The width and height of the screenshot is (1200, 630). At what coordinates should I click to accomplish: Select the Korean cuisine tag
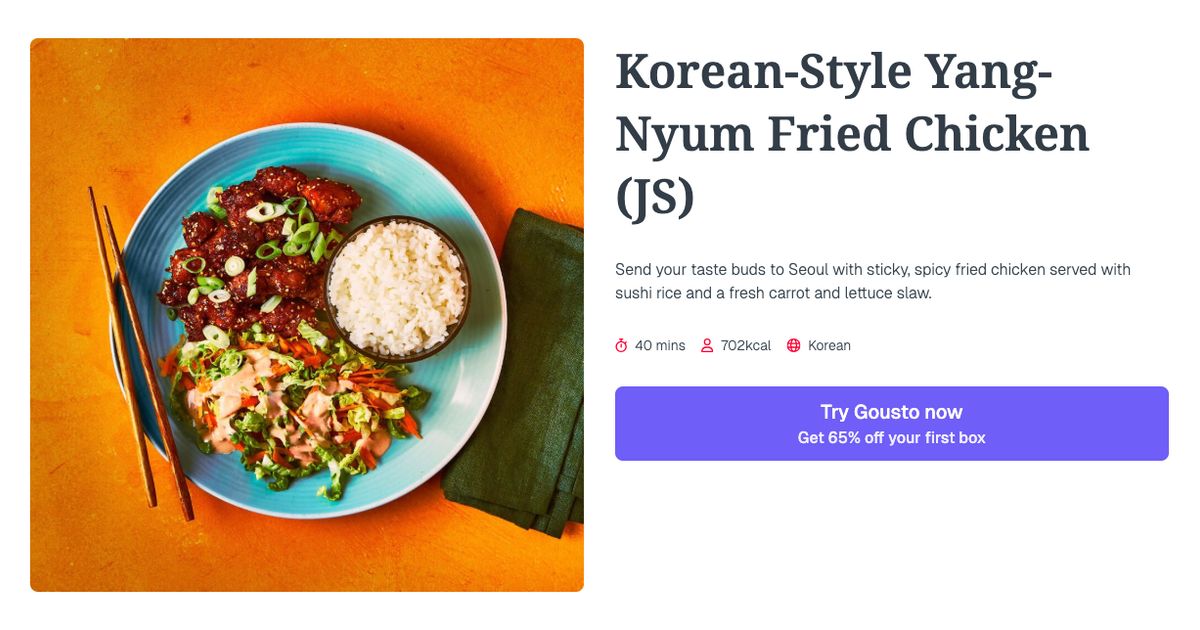[828, 345]
